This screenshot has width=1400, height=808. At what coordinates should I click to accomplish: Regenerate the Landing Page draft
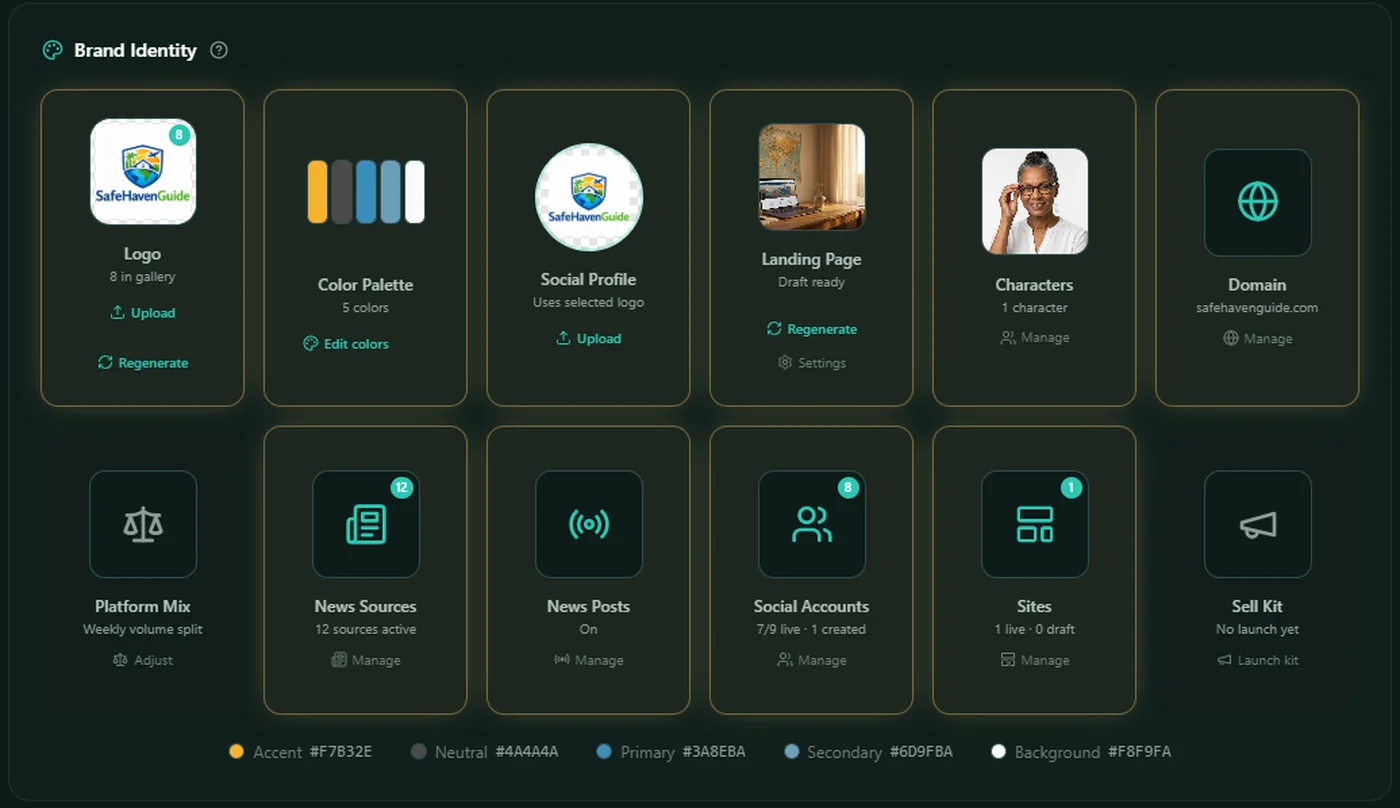tap(812, 329)
